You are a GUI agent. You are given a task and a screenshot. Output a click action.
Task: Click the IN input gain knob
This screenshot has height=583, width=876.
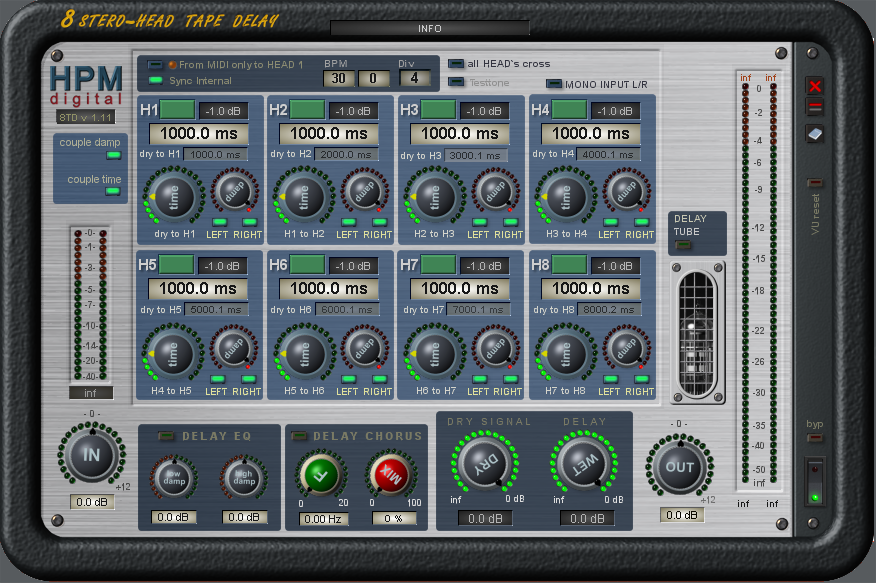90,455
